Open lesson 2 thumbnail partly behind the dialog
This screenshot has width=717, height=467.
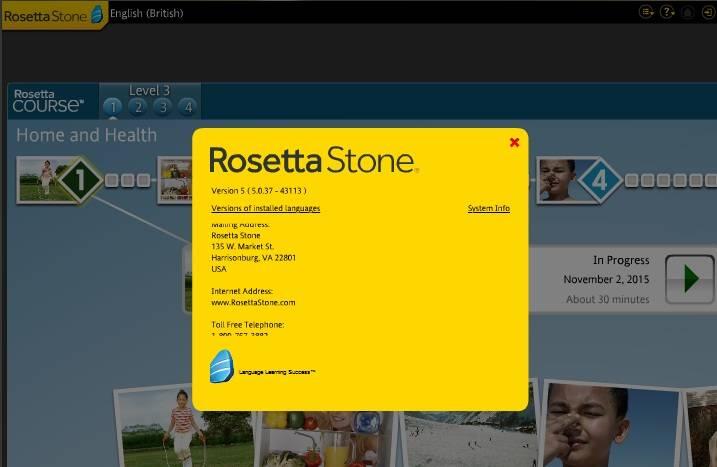pyautogui.click(x=175, y=180)
